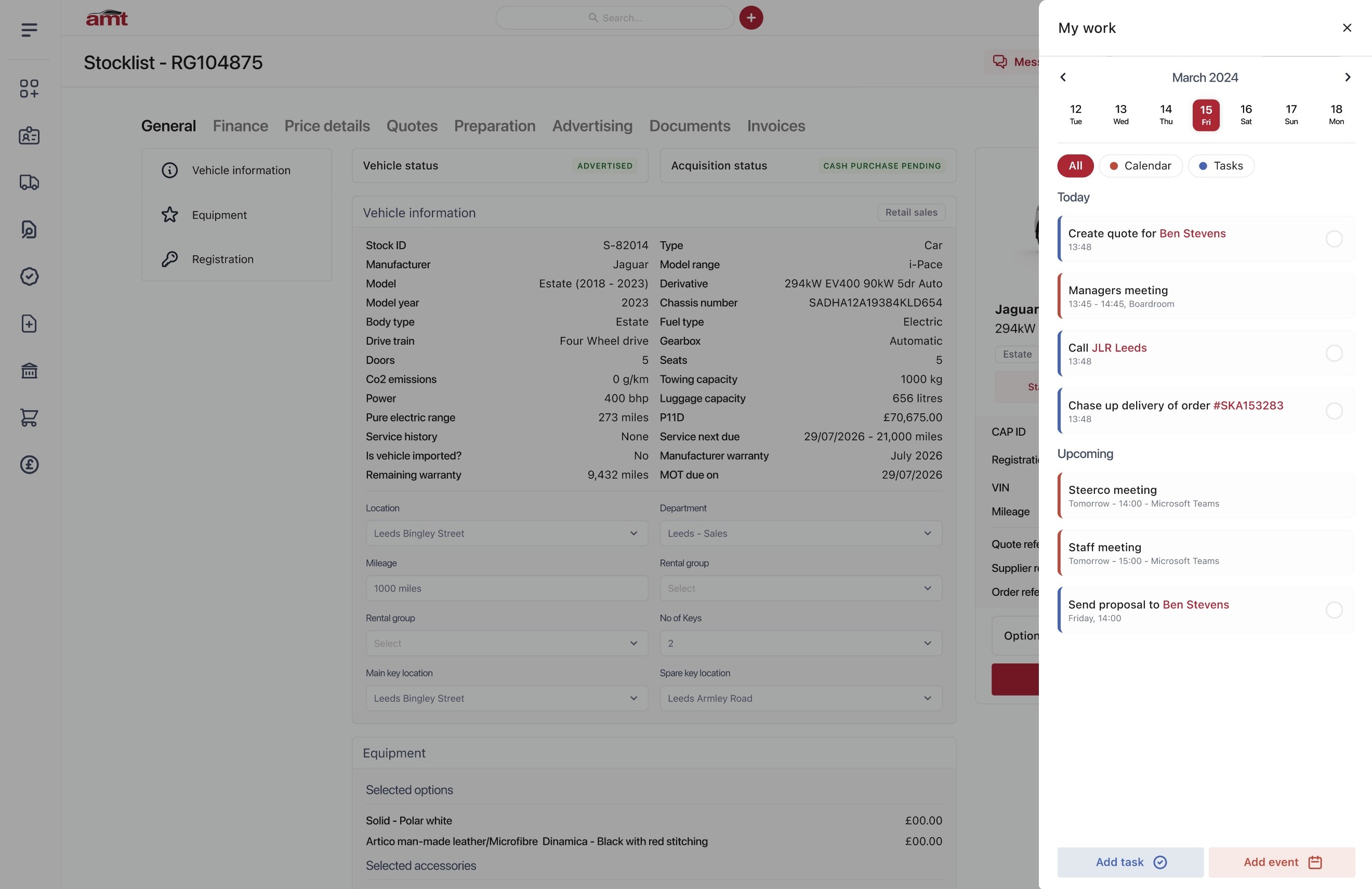Select Saturday 16 in the calendar

click(x=1246, y=115)
